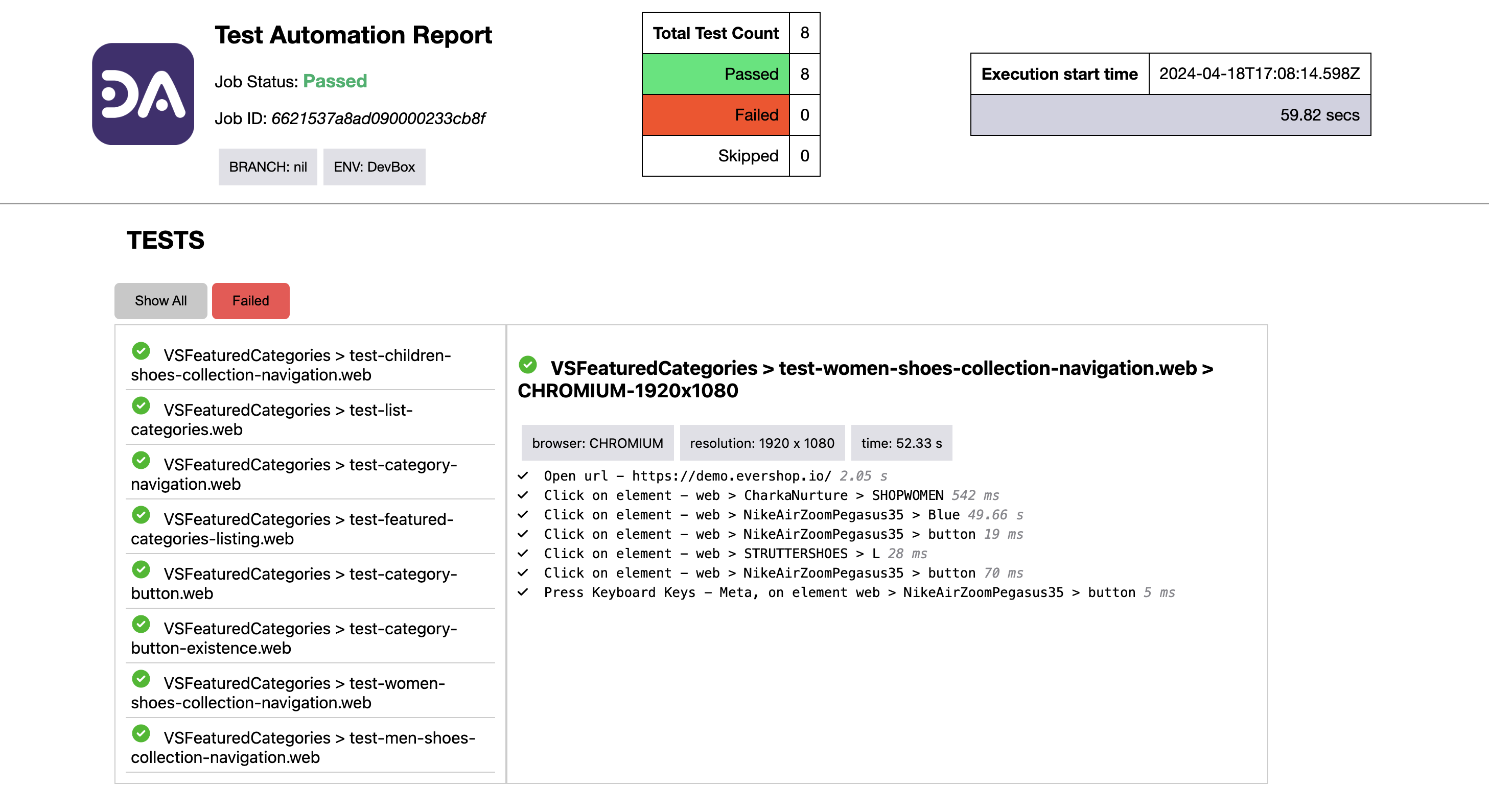Click green check beside test-category-navigation
The height and width of the screenshot is (812, 1489).
(141, 460)
